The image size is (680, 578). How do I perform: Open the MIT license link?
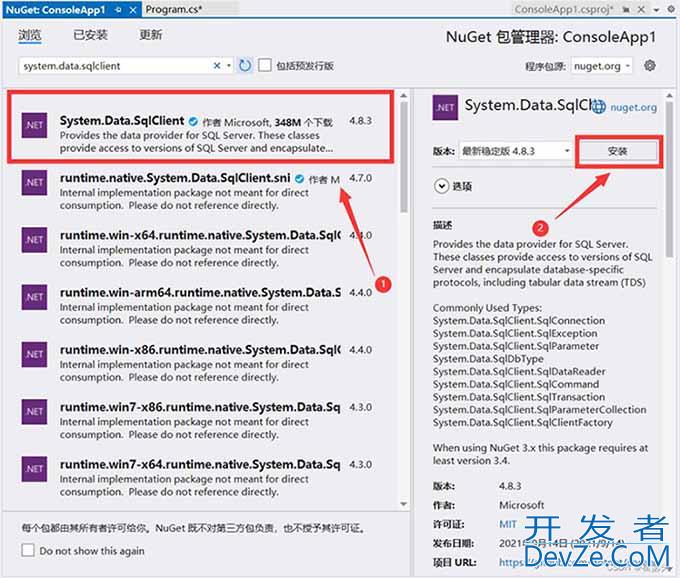(508, 524)
